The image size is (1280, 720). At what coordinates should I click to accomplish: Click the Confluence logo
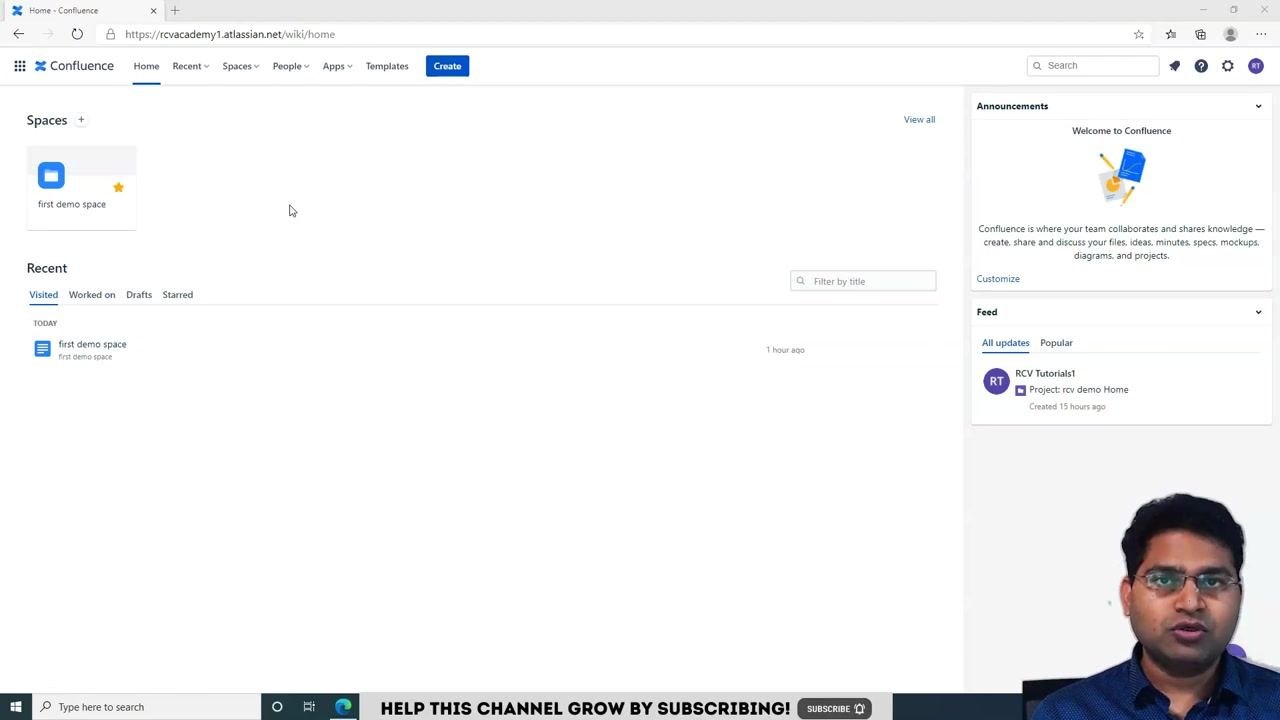[x=74, y=66]
